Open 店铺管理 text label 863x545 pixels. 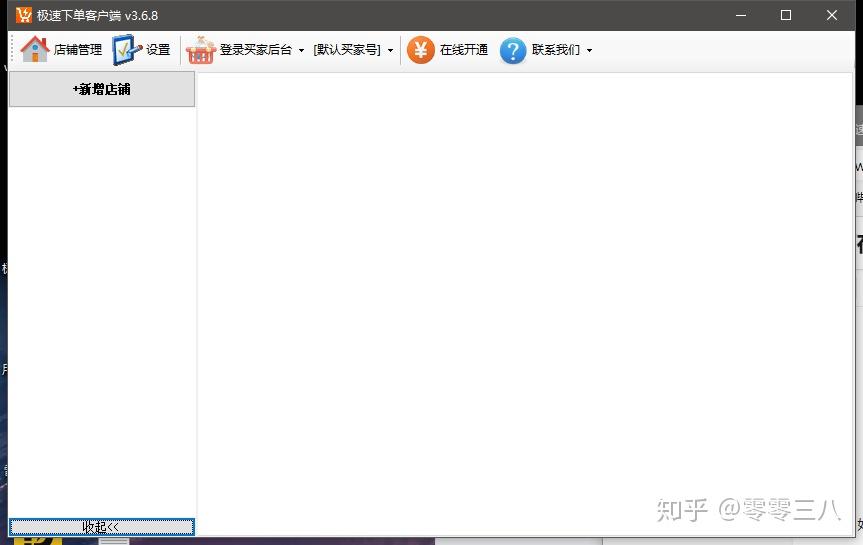coord(78,50)
